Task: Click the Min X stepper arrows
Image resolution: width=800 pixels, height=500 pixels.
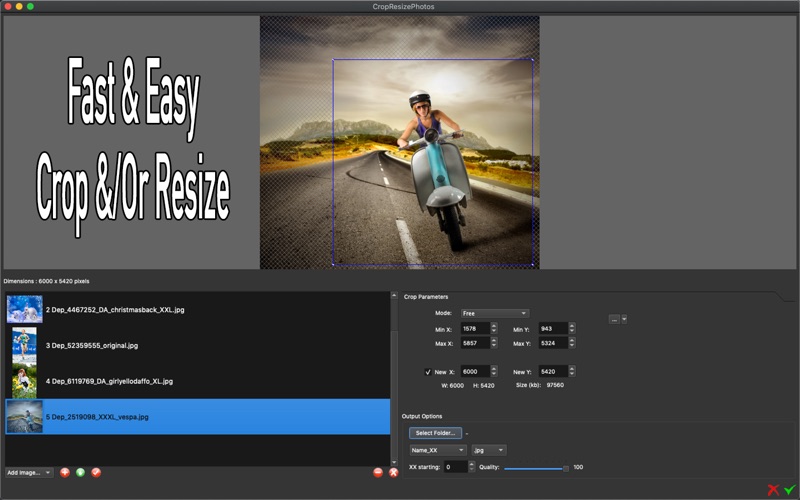Action: [x=494, y=329]
